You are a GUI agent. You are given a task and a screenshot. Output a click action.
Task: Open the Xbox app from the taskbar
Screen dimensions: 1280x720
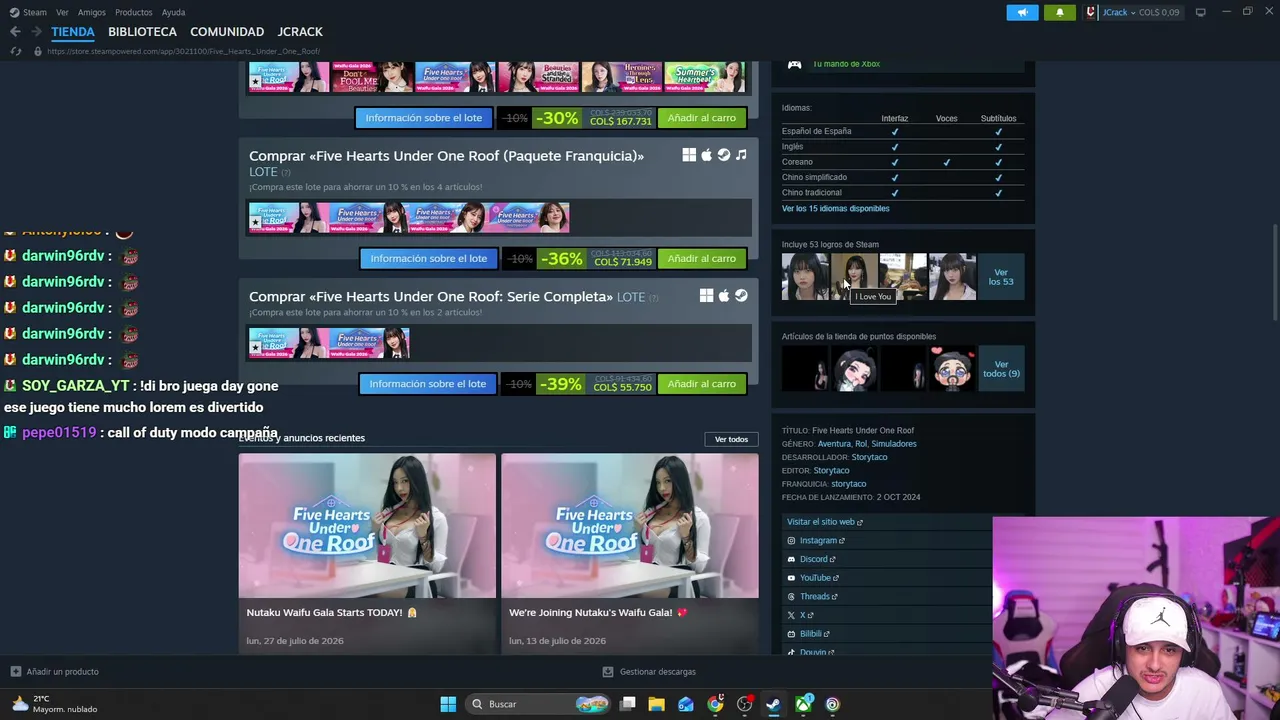(x=803, y=704)
